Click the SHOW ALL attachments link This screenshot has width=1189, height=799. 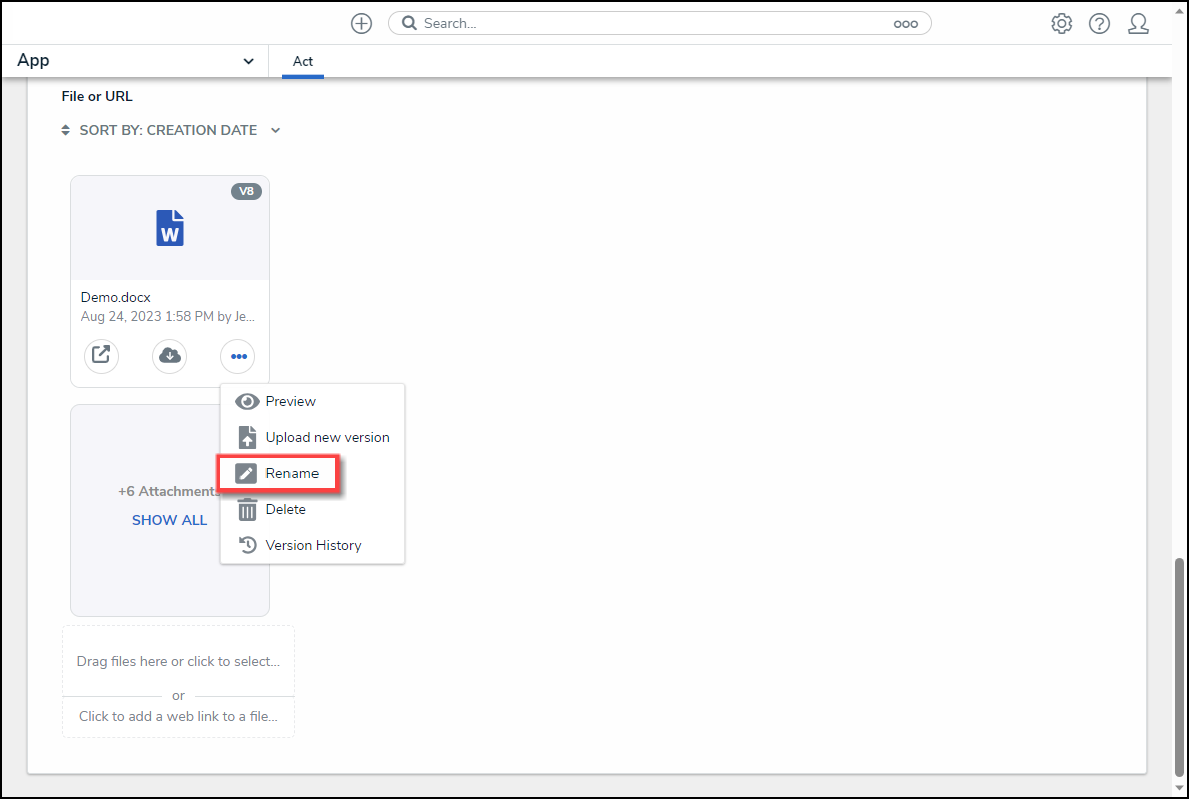coord(169,520)
